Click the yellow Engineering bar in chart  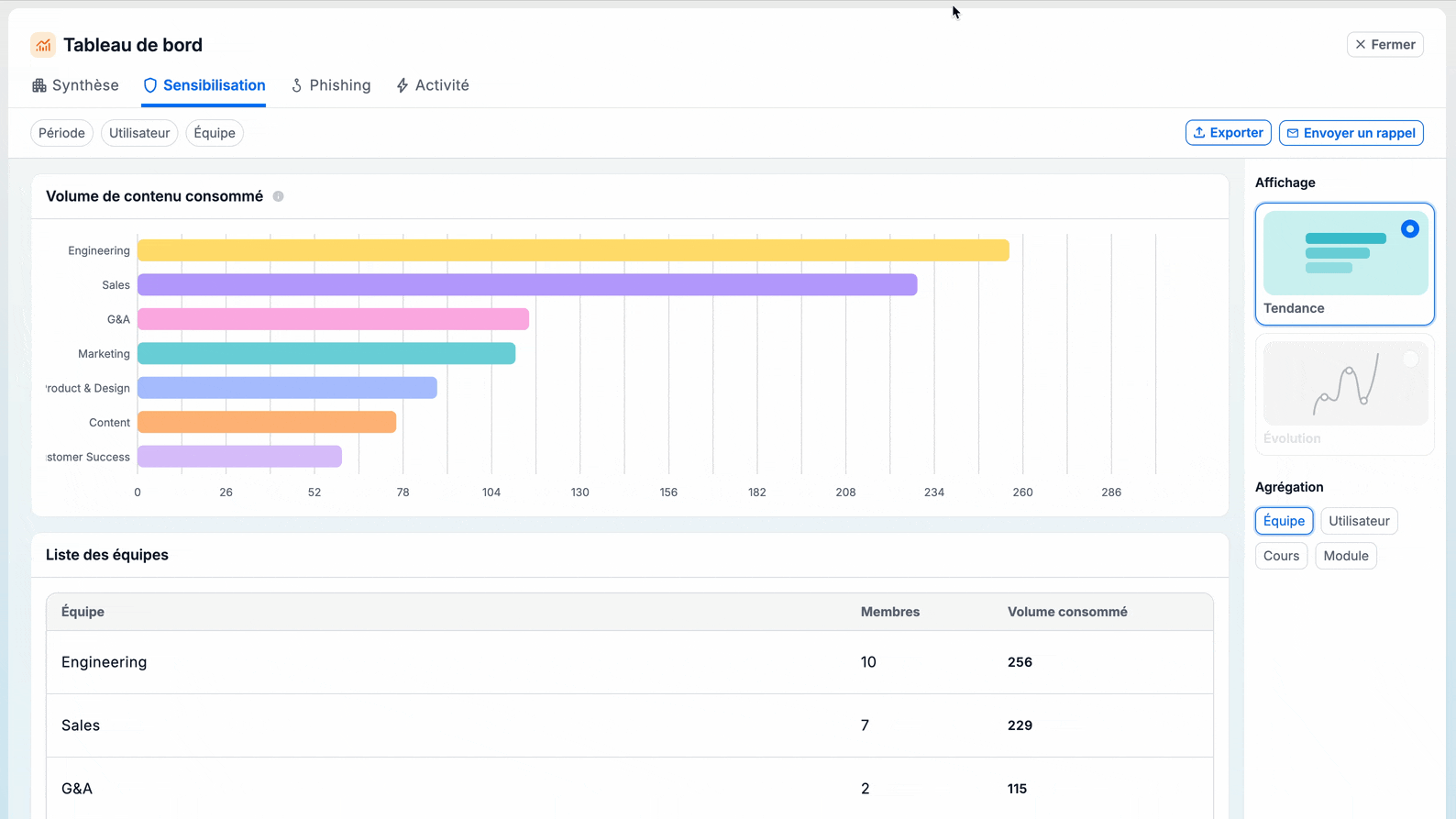point(573,250)
